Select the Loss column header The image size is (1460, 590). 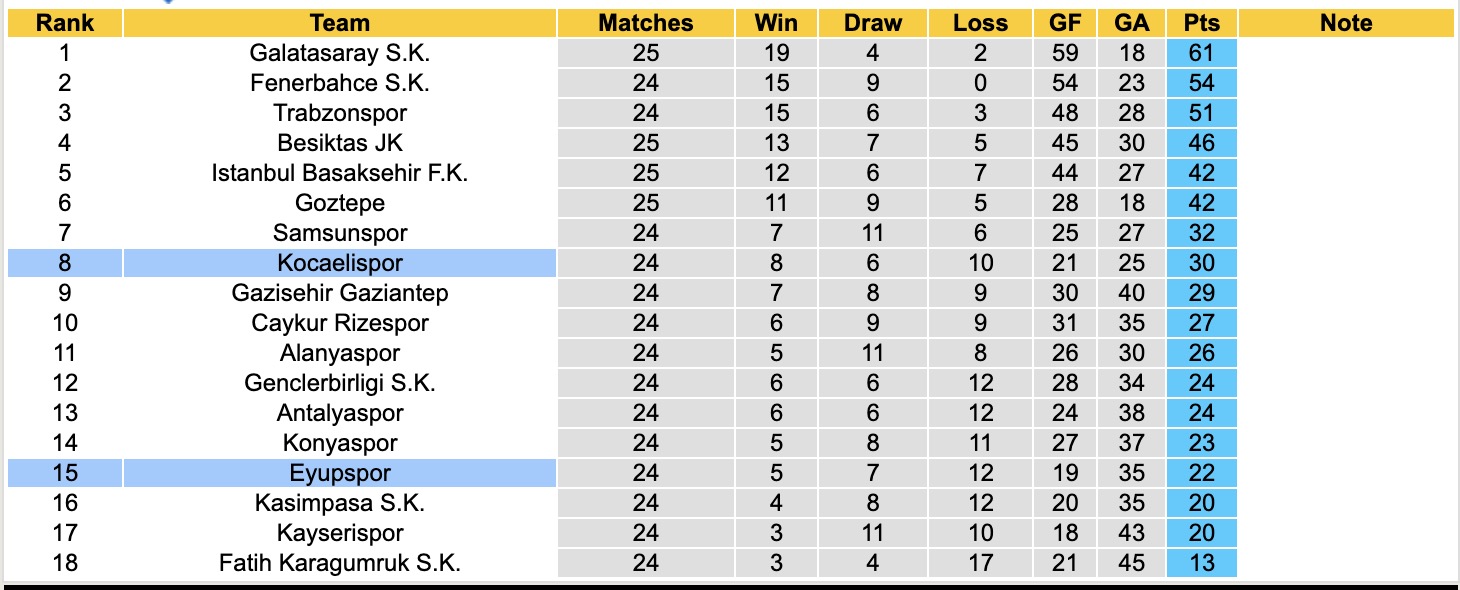click(x=980, y=23)
